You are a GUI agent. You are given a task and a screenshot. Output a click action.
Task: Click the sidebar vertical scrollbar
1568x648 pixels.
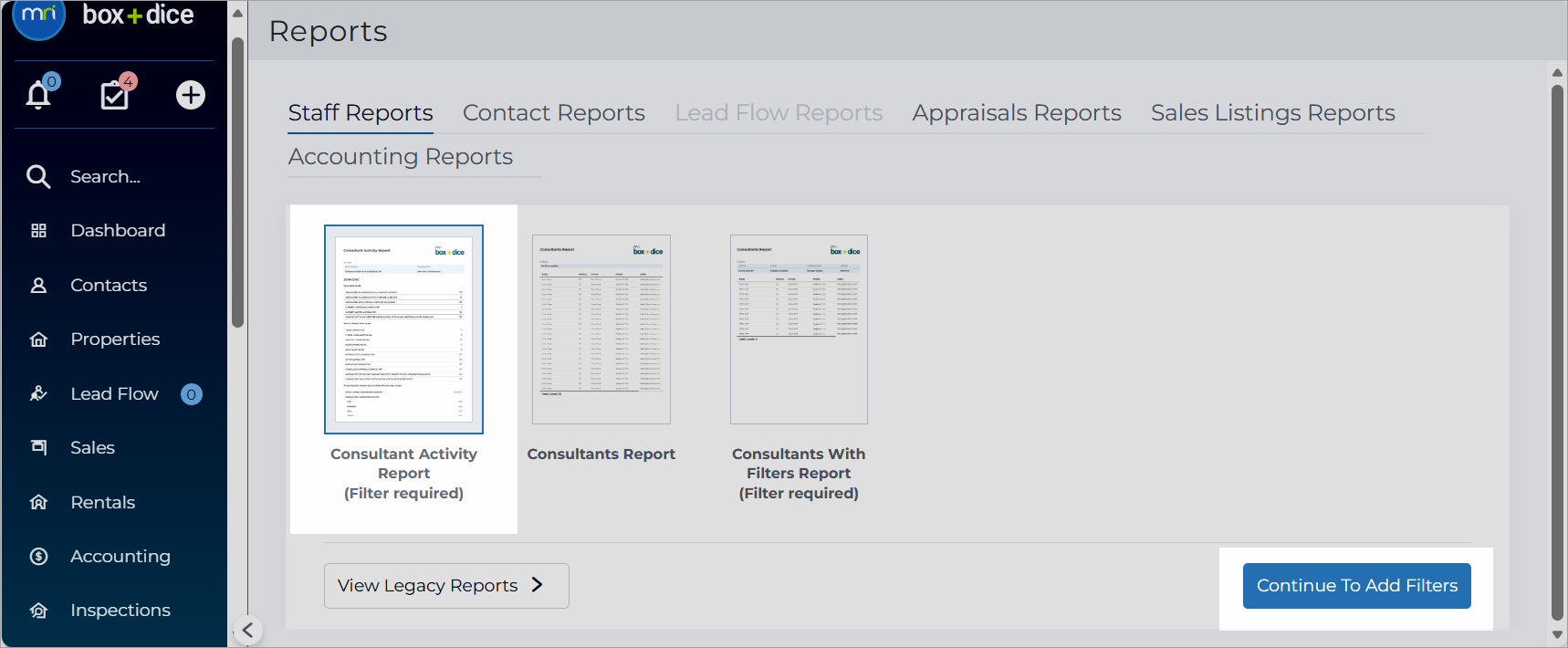tap(238, 183)
